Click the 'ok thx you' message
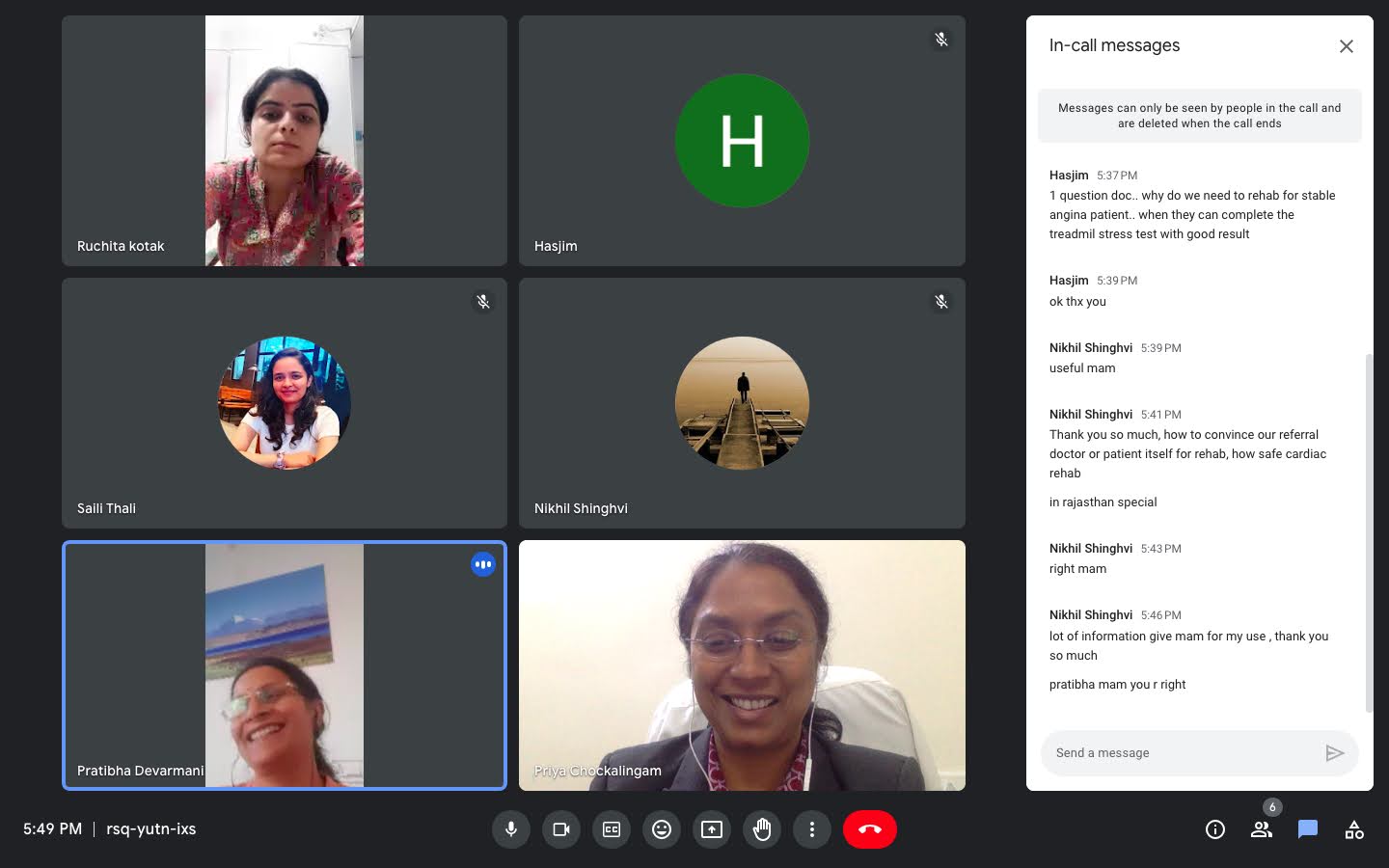1389x868 pixels. [1077, 302]
